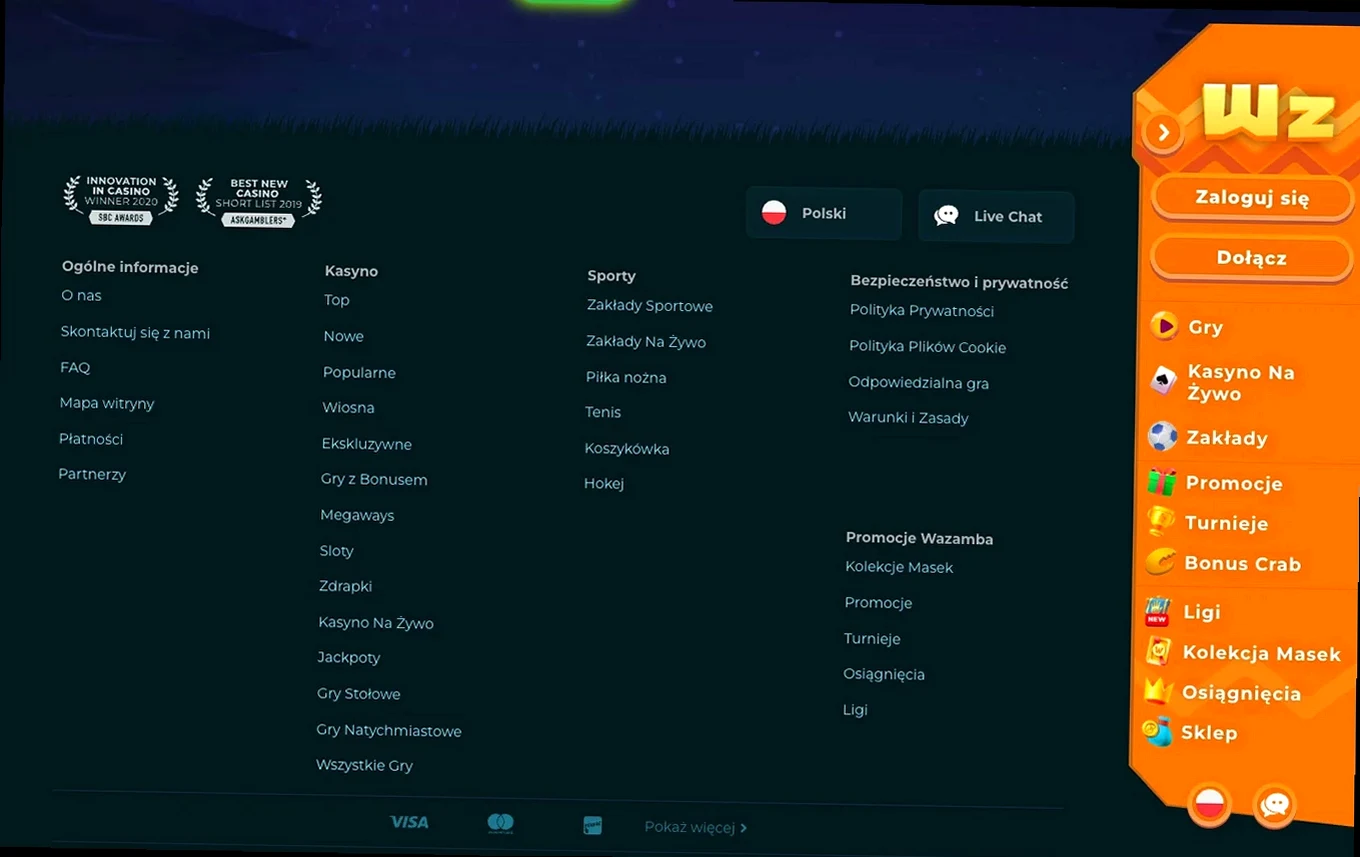Image resolution: width=1360 pixels, height=857 pixels.
Task: Open Zakłady Sportowe link
Action: (x=649, y=306)
